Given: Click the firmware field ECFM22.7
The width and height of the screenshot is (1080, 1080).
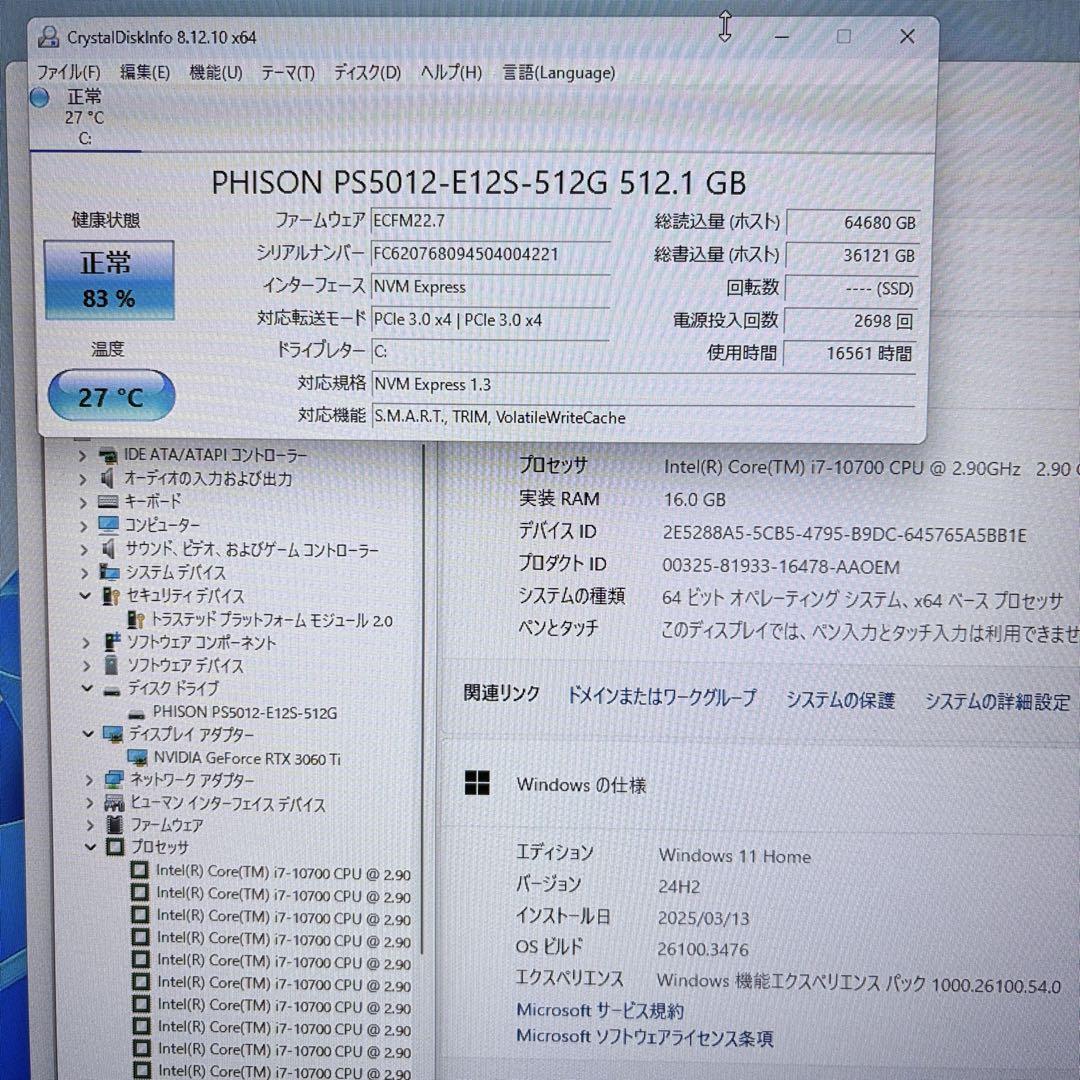Looking at the screenshot, I should [x=490, y=221].
